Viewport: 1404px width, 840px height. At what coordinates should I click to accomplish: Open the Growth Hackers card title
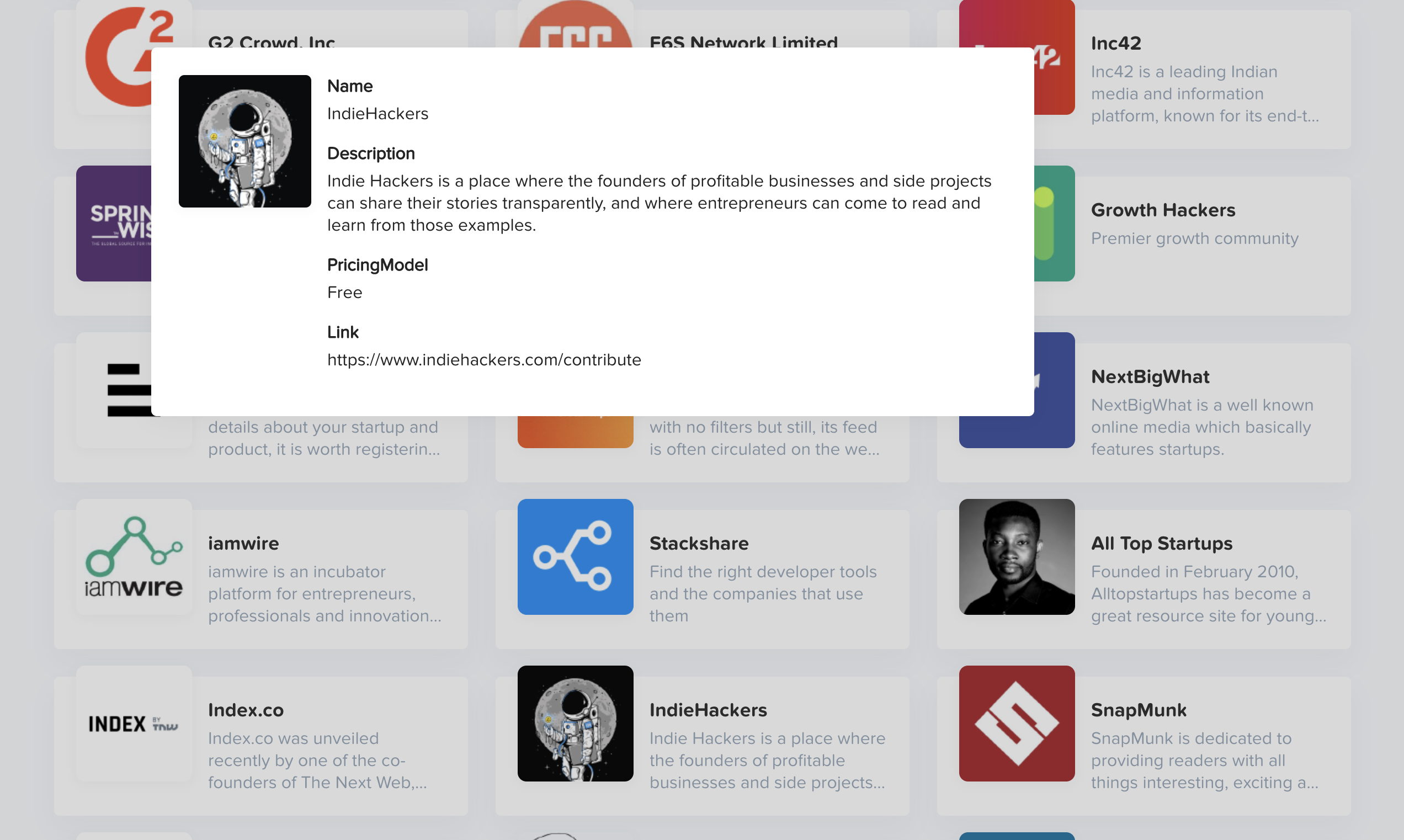point(1162,210)
